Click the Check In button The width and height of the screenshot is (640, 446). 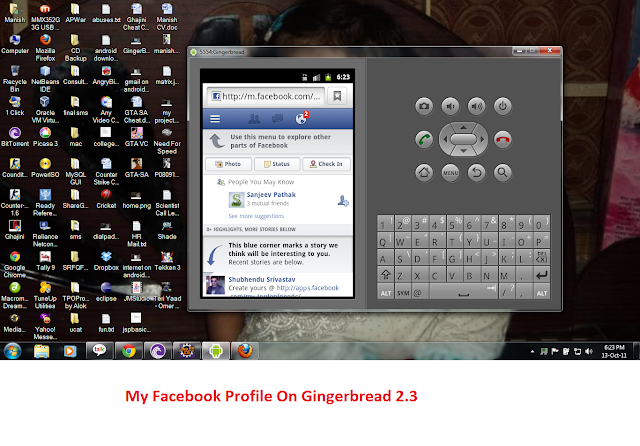(x=326, y=164)
